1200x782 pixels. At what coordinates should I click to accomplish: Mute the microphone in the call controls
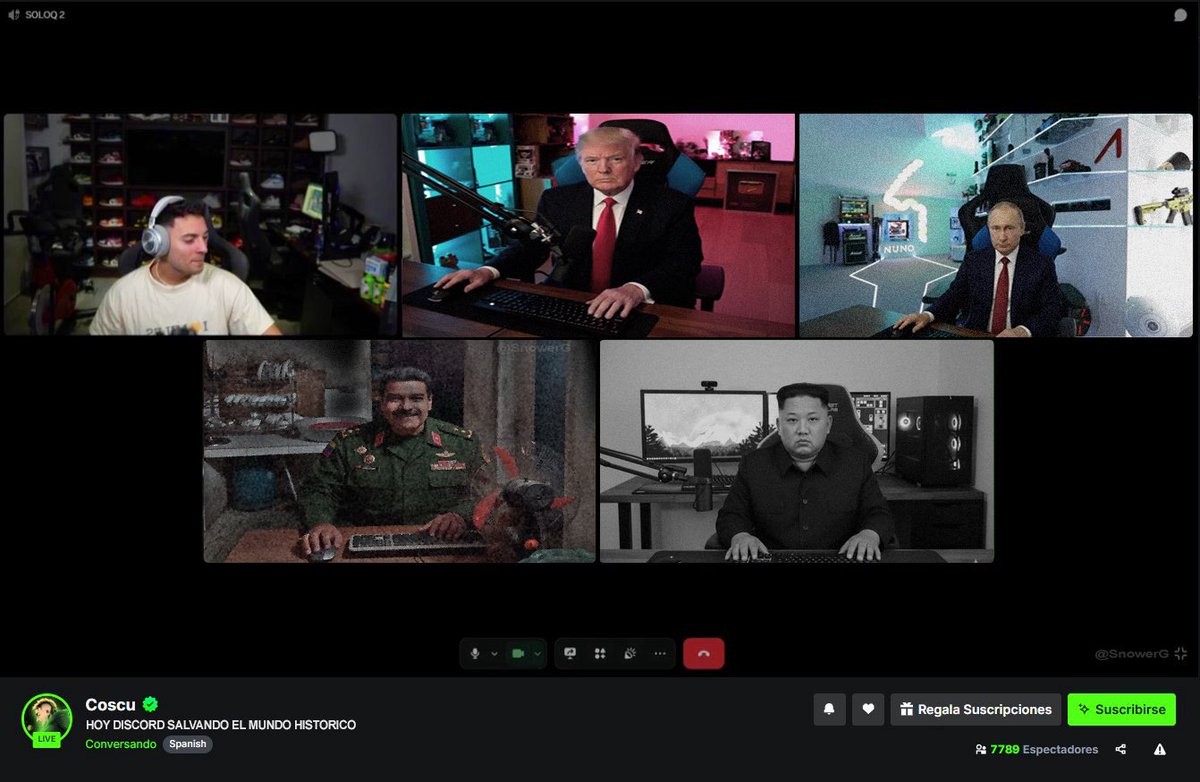coord(475,654)
